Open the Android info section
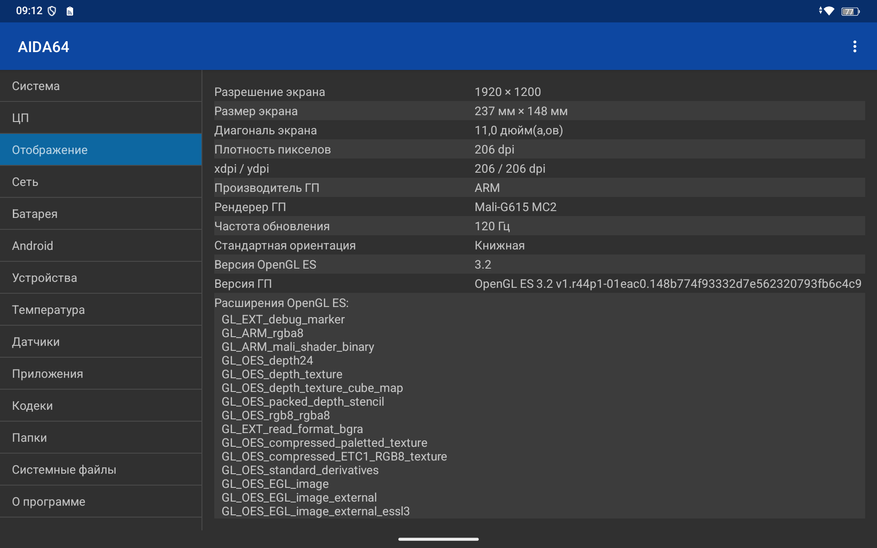 pyautogui.click(x=100, y=246)
